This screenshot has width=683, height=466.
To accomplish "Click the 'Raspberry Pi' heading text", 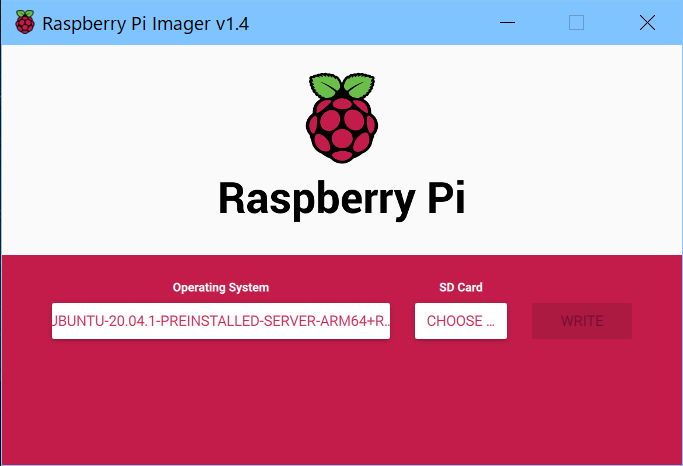I will click(x=342, y=199).
